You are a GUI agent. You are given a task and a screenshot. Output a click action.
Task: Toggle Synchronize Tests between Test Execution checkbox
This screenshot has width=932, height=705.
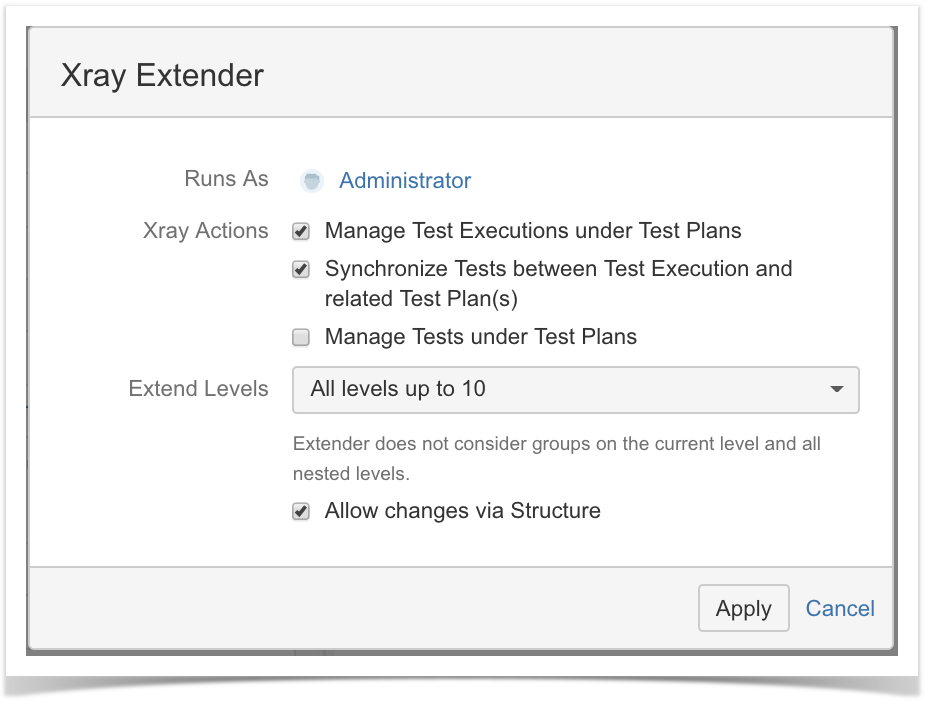(301, 269)
